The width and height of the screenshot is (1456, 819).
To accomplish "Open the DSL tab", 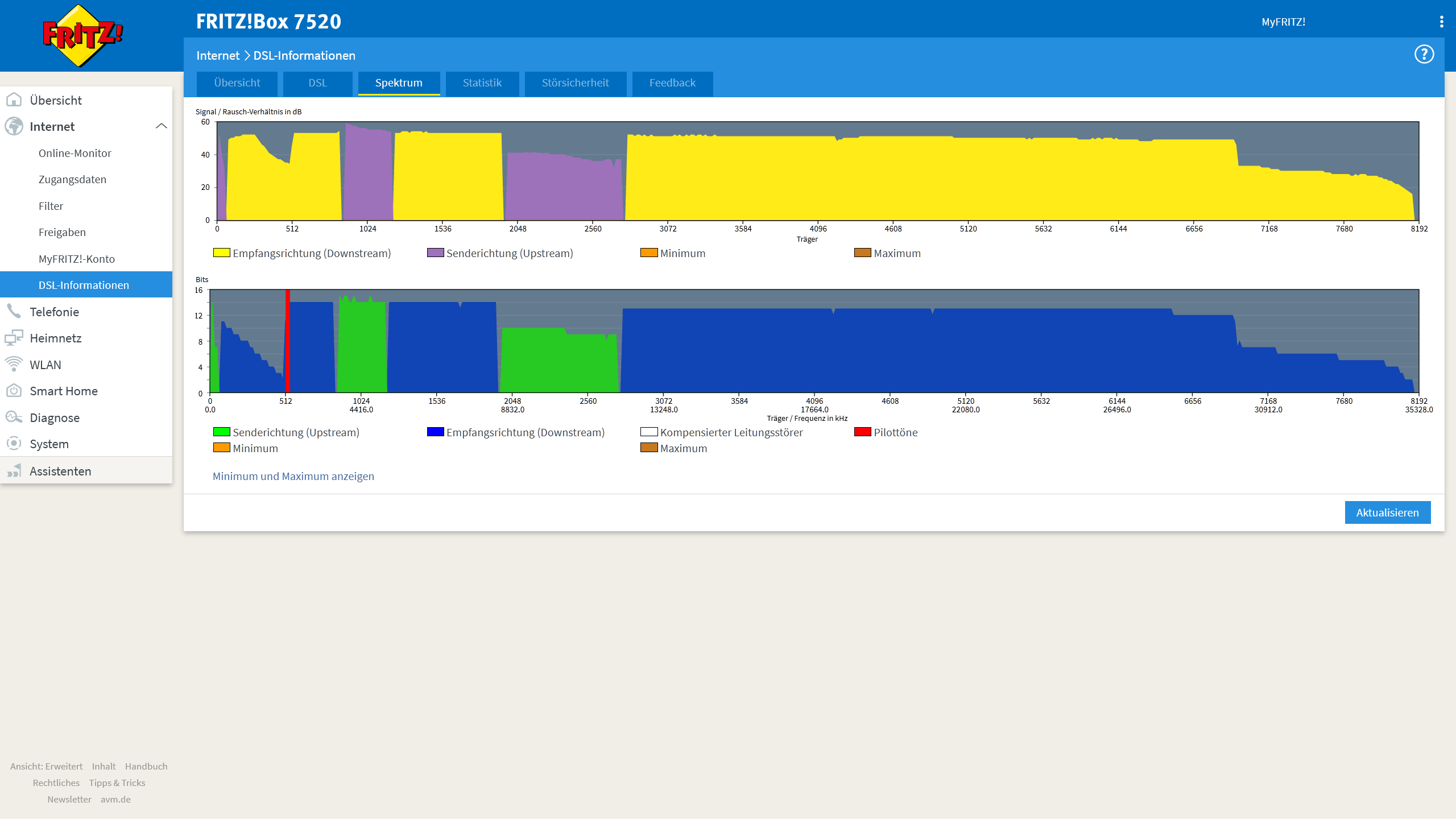I will pyautogui.click(x=317, y=83).
